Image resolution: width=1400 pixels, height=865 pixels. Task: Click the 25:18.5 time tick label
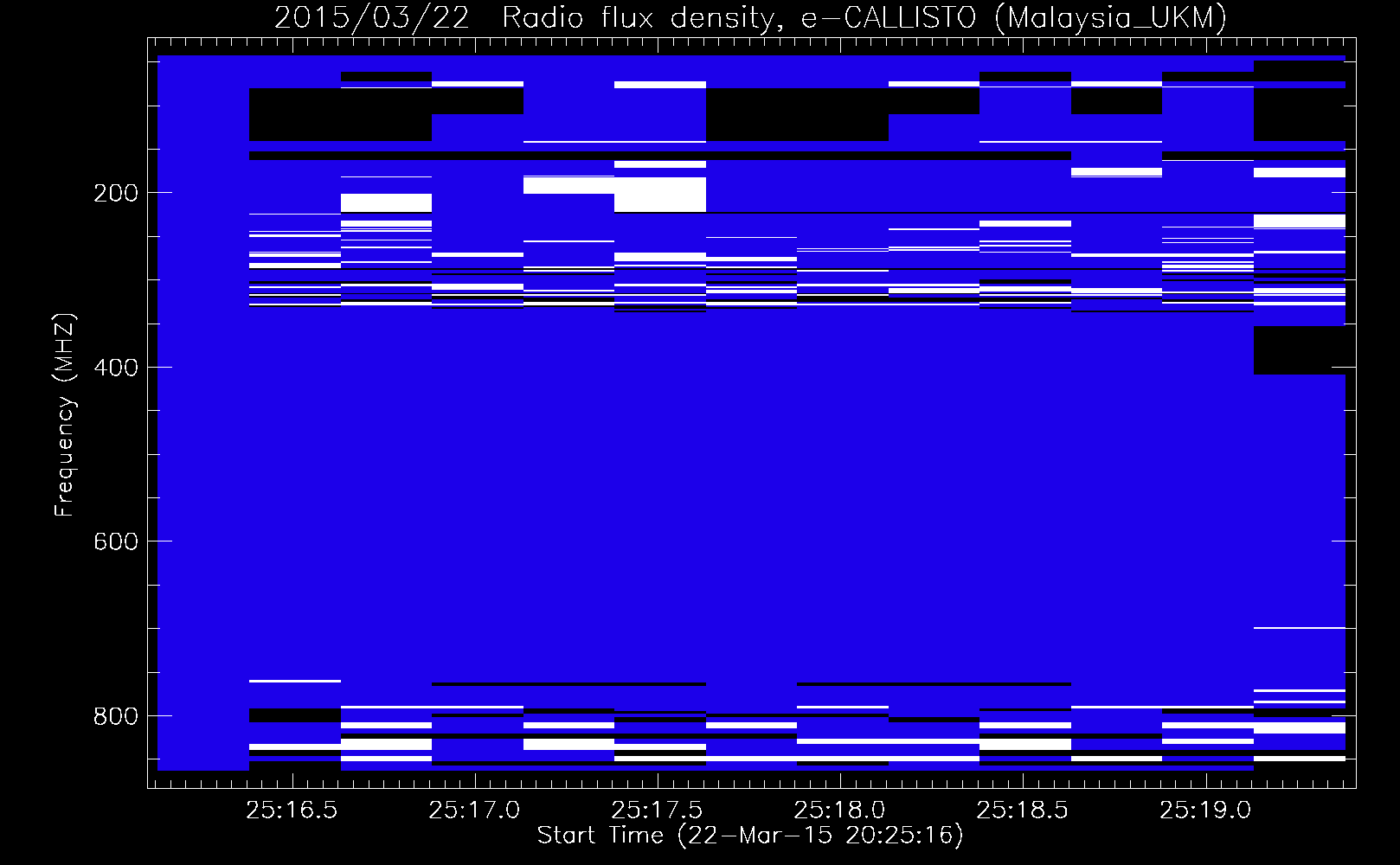(1022, 811)
